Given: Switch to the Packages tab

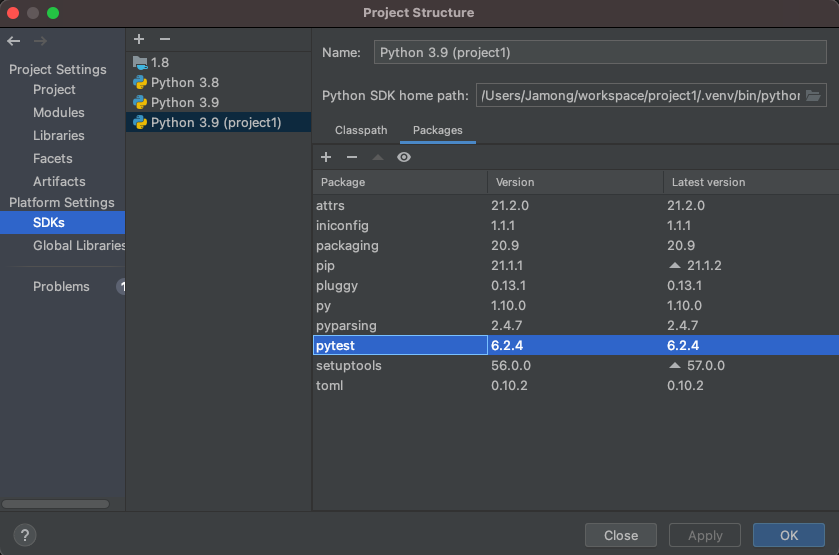Looking at the screenshot, I should (x=438, y=130).
